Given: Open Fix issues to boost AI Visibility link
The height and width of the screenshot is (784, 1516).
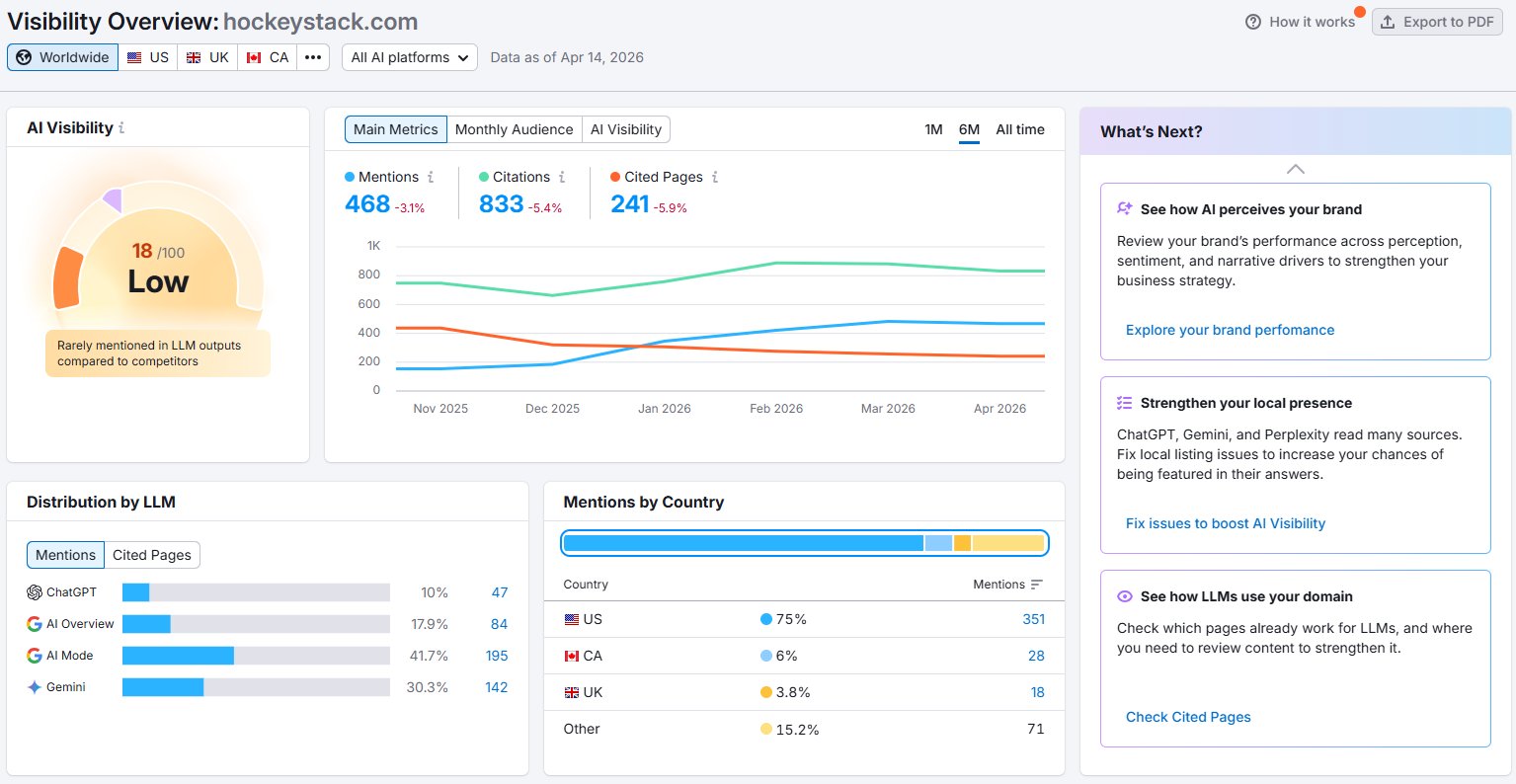Looking at the screenshot, I should pyautogui.click(x=1226, y=523).
